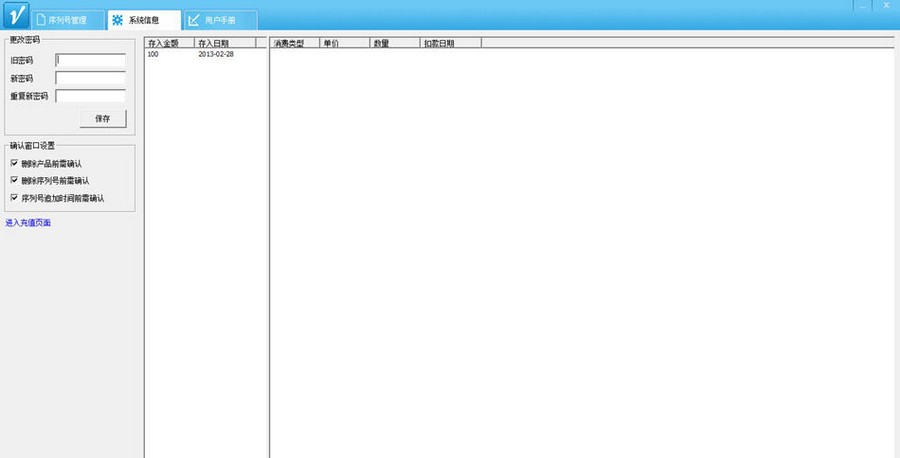900x458 pixels.
Task: Minimize the application window
Action: tap(863, 6)
